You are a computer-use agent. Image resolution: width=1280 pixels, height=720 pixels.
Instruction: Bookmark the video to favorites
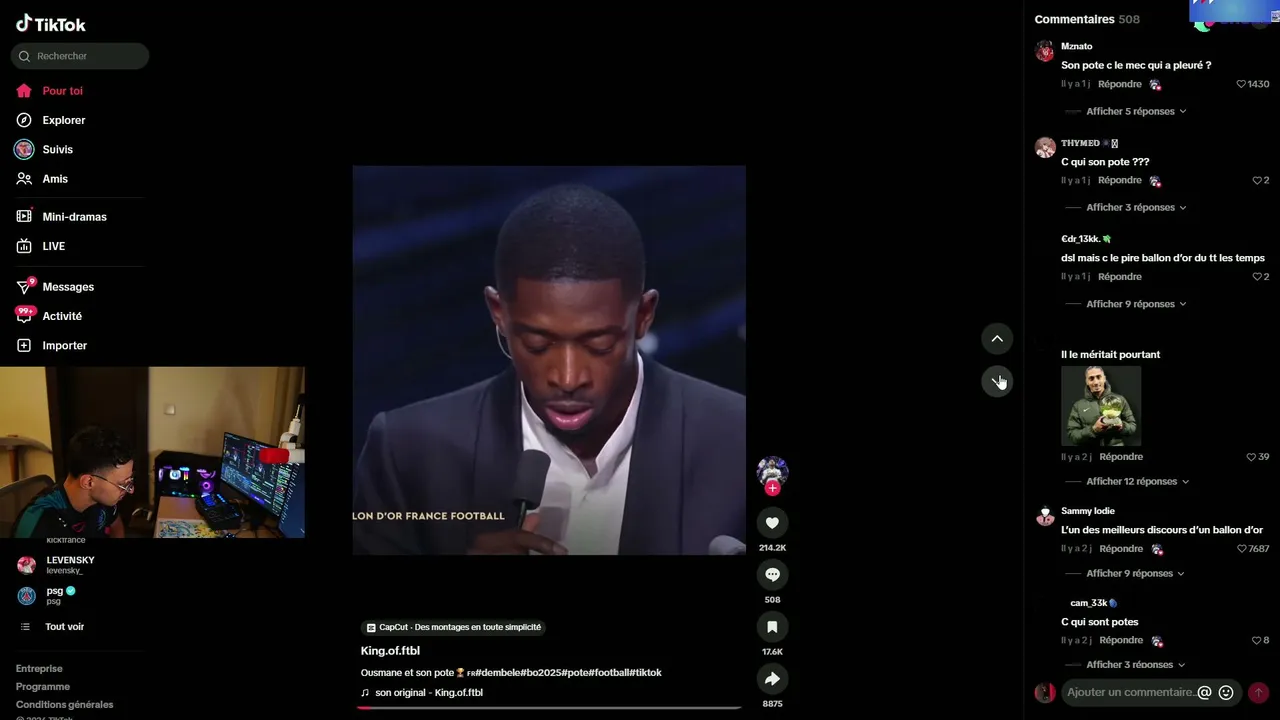click(772, 627)
